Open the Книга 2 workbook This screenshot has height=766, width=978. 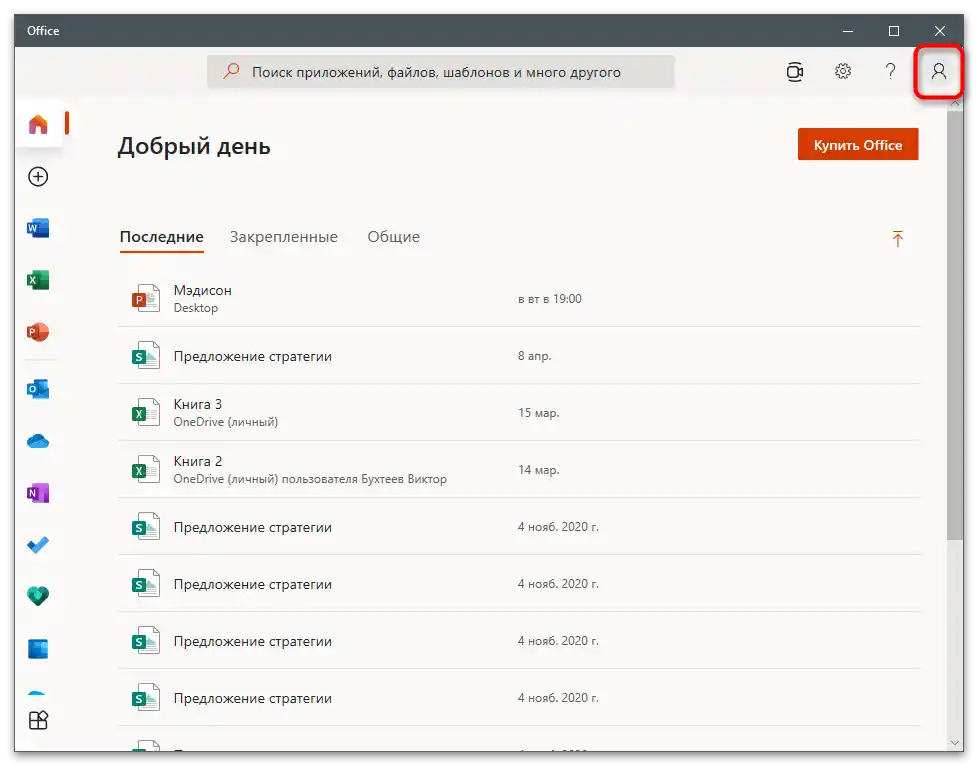coord(519,469)
